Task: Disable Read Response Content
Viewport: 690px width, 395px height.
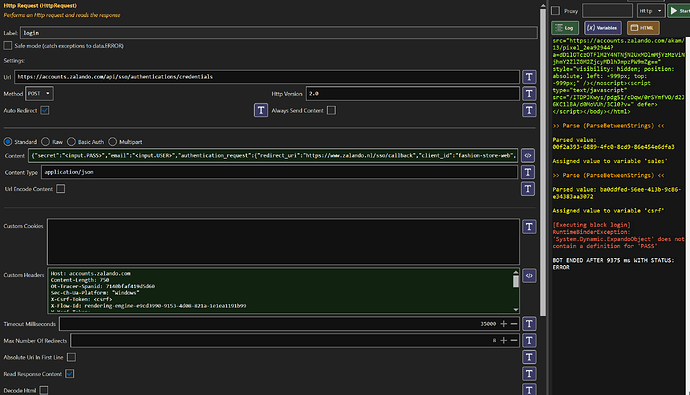Action: [70, 374]
